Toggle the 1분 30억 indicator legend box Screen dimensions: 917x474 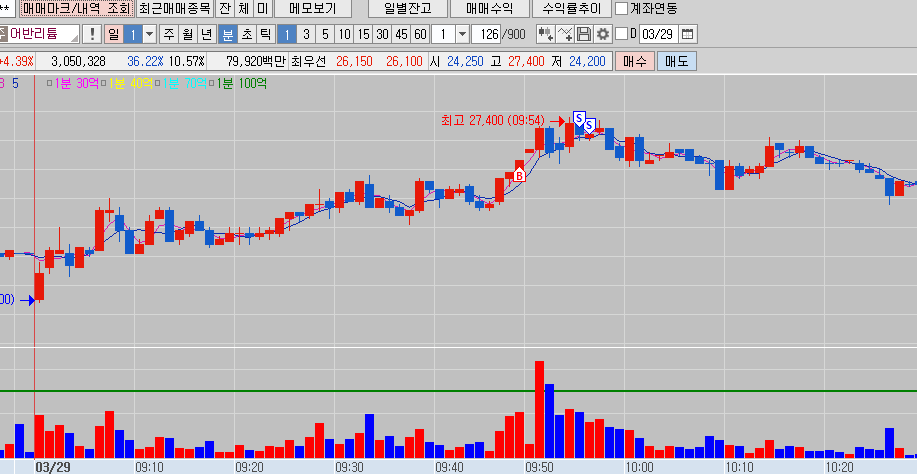49,83
